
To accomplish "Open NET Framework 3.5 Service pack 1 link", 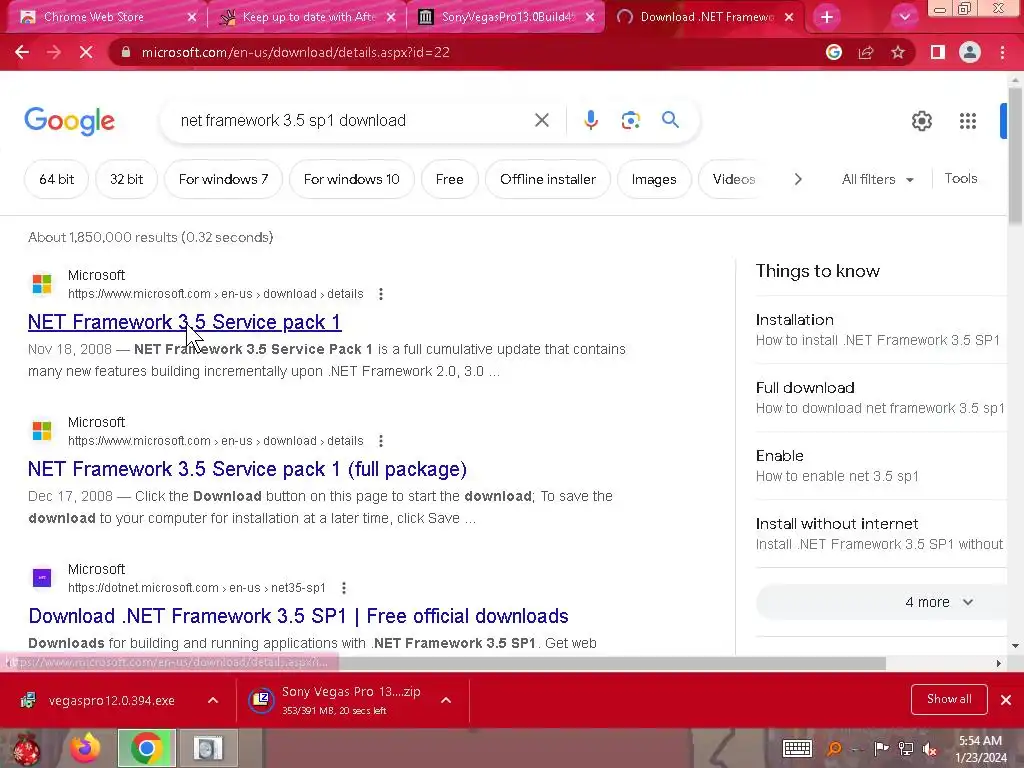I will [x=184, y=322].
